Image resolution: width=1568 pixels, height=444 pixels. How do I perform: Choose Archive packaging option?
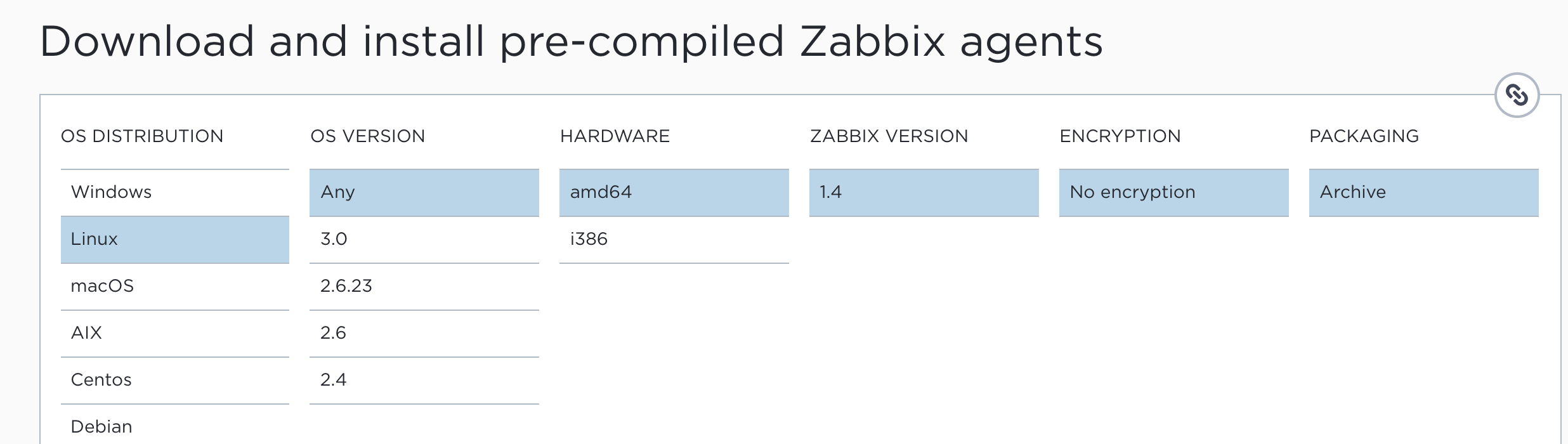pyautogui.click(x=1424, y=192)
